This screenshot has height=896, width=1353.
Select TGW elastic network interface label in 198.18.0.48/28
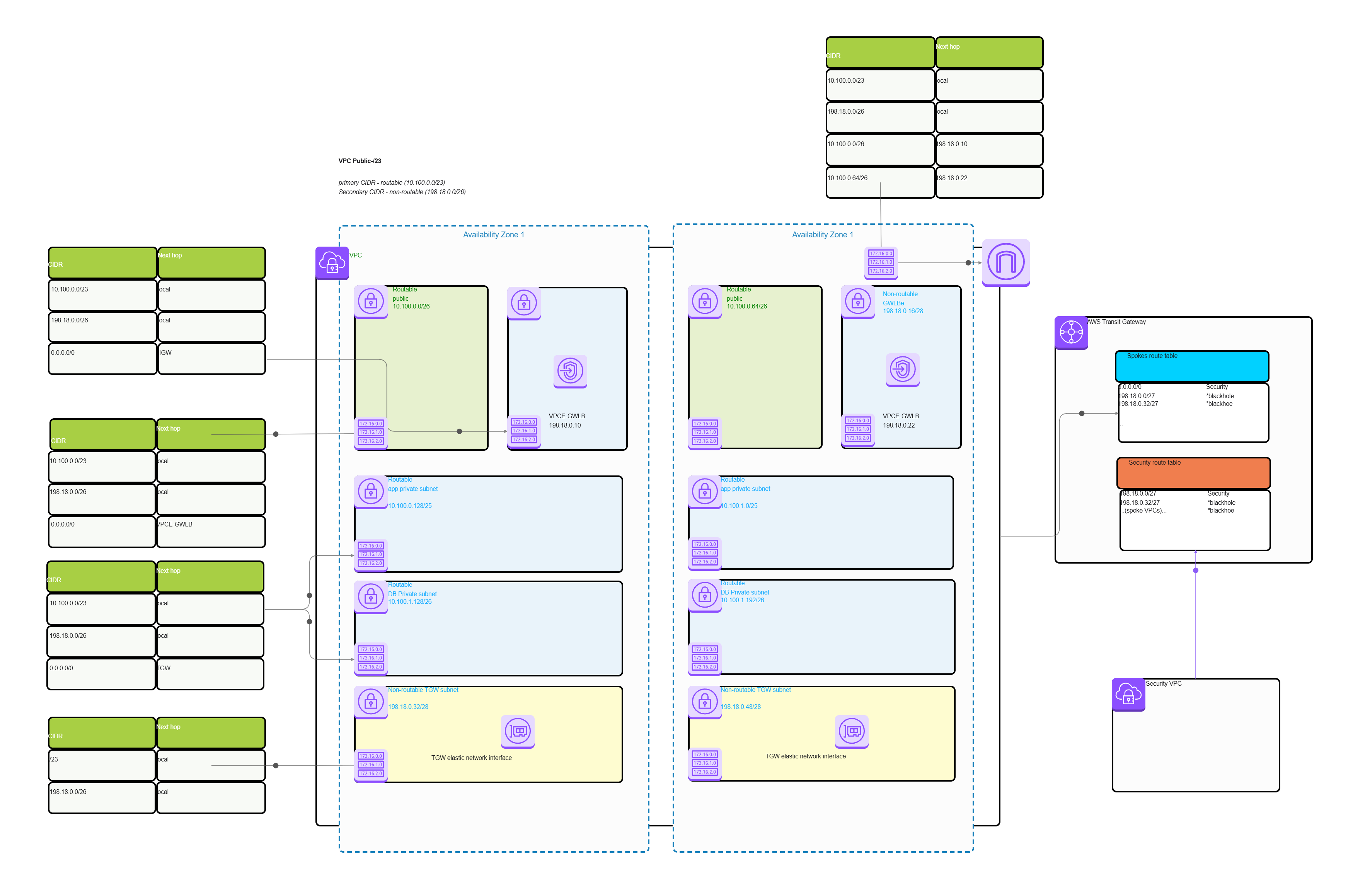pos(805,756)
